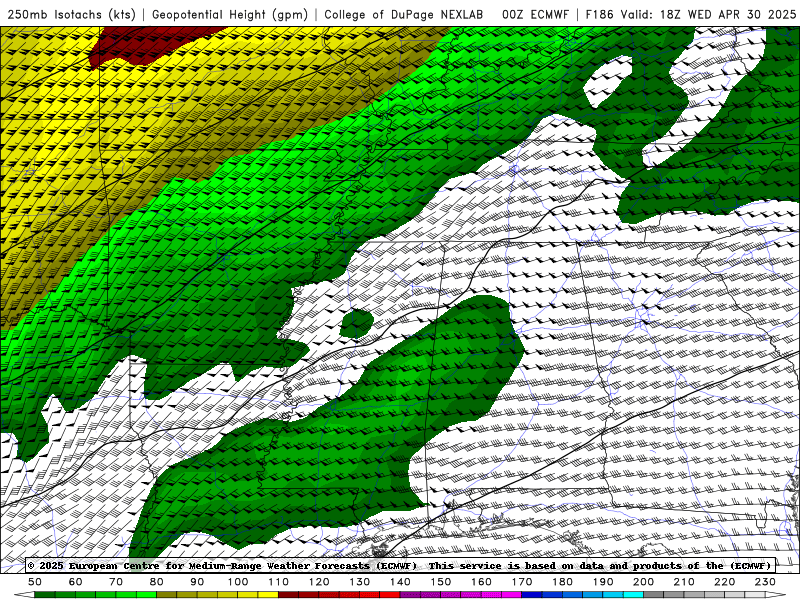Screen dimensions: 800x600
Task: Click the ECMWF copyright notice banner
Action: click(399, 565)
